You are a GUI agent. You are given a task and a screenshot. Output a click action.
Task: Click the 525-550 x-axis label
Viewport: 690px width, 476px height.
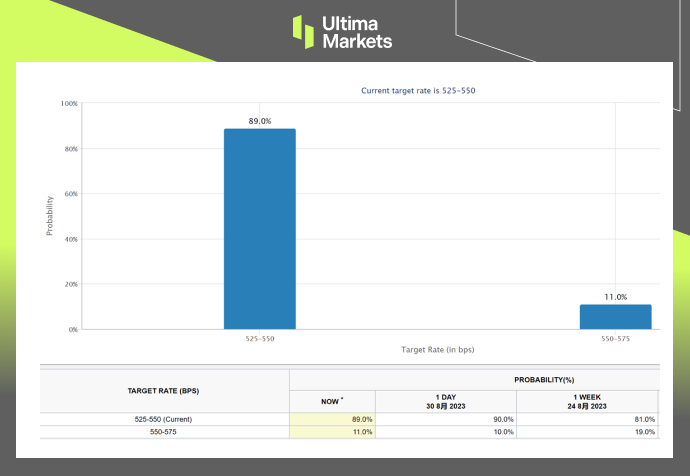pyautogui.click(x=260, y=339)
